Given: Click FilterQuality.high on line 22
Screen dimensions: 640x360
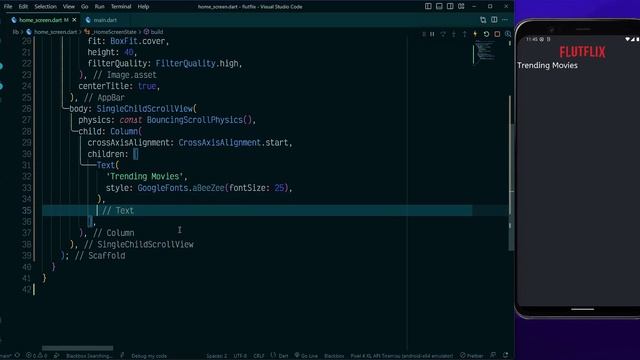Looking at the screenshot, I should click(197, 63).
